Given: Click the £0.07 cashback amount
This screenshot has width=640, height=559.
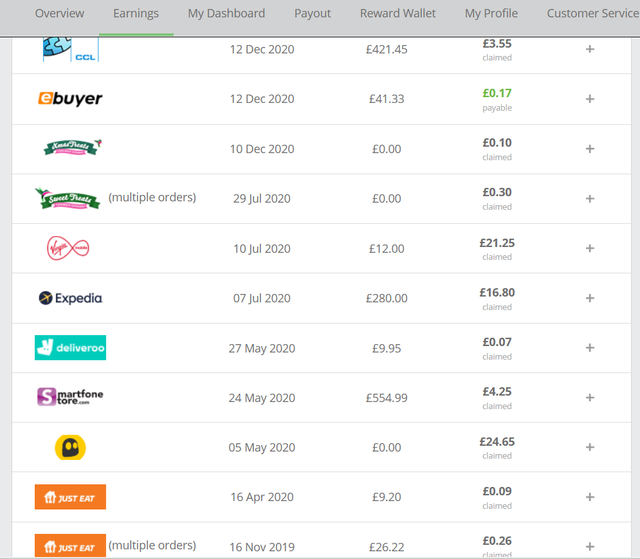Looking at the screenshot, I should click(497, 342).
